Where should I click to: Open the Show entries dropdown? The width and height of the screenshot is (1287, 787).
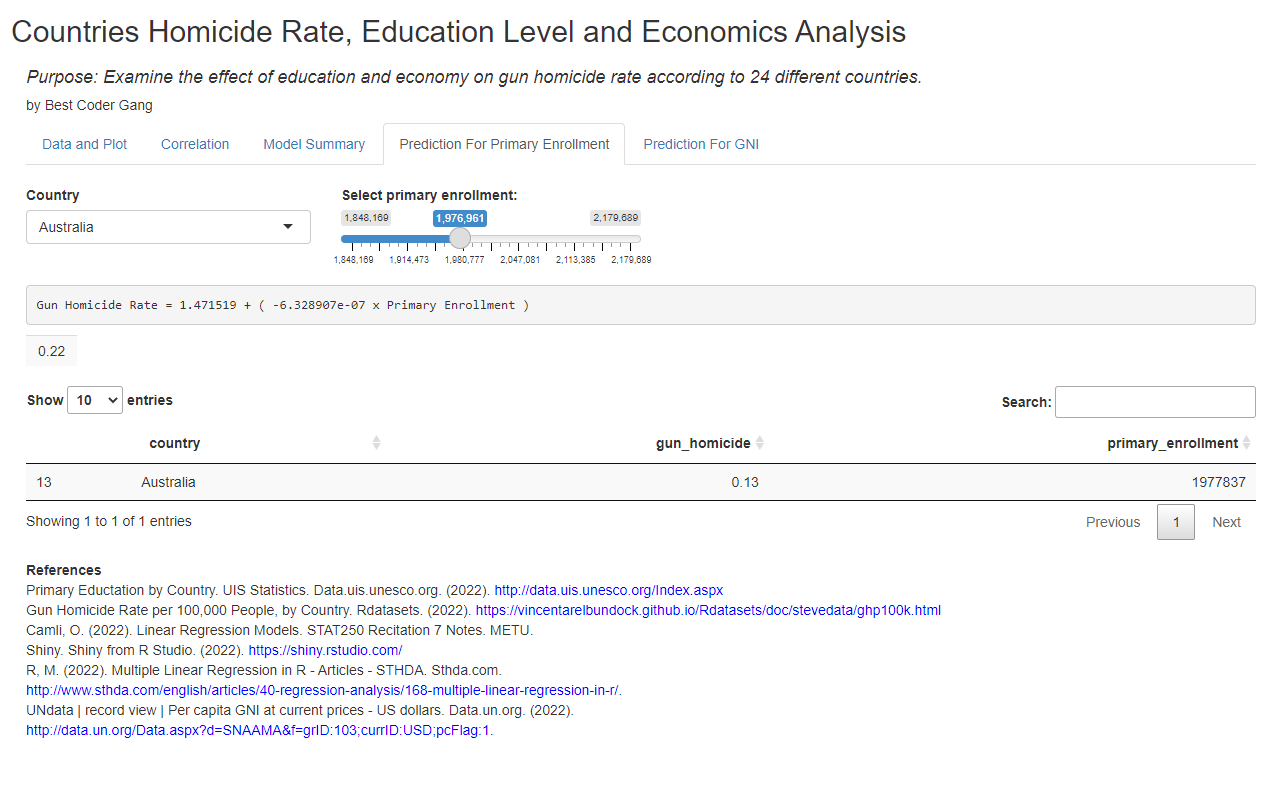point(94,399)
